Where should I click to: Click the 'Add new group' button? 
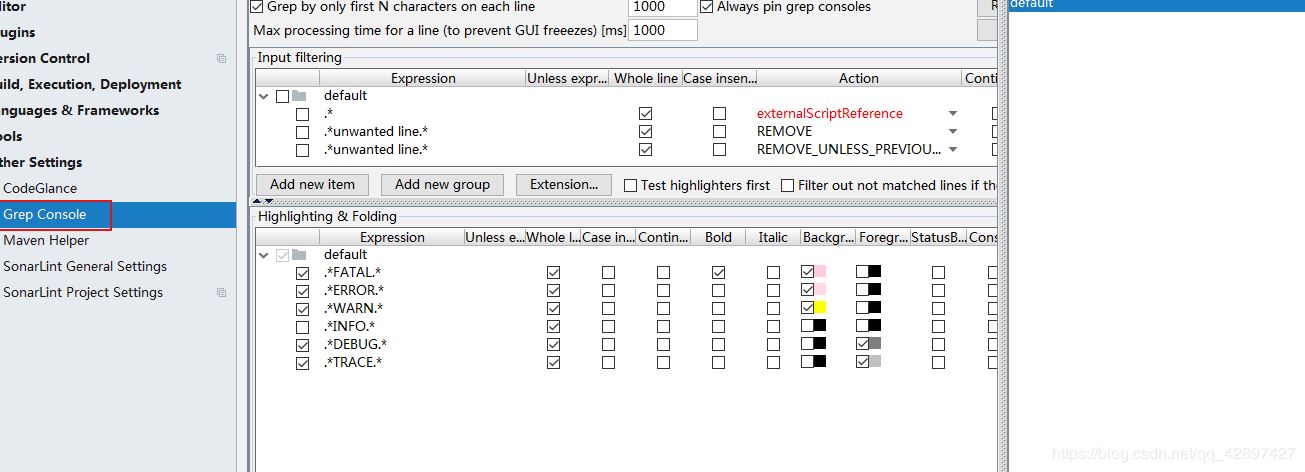442,184
